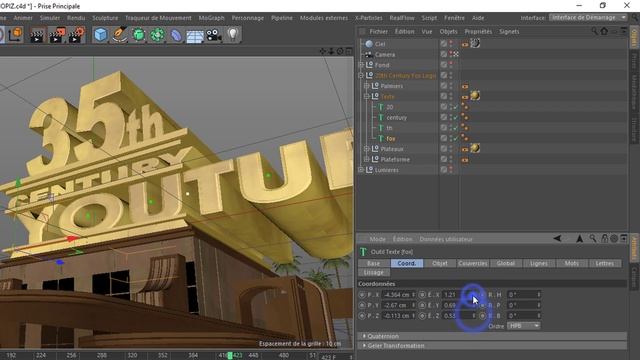Viewport: 640px width, 360px height.
Task: Click viewport zoom camera arrow icon
Action: click(331, 51)
